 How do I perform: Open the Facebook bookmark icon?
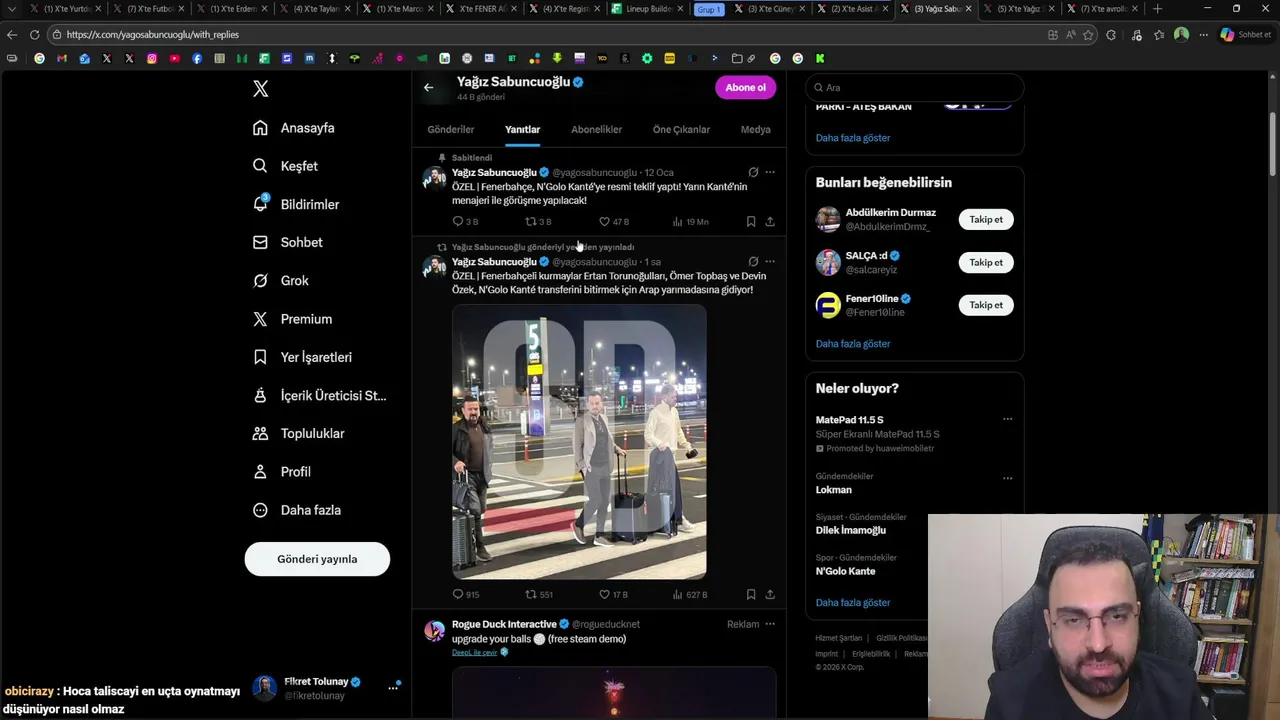pyautogui.click(x=197, y=58)
